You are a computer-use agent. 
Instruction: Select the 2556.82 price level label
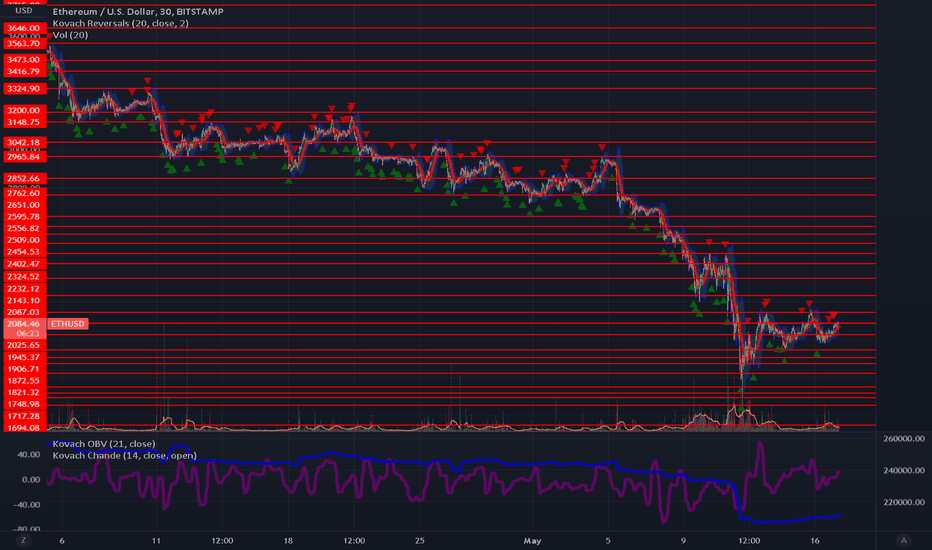[x=24, y=228]
